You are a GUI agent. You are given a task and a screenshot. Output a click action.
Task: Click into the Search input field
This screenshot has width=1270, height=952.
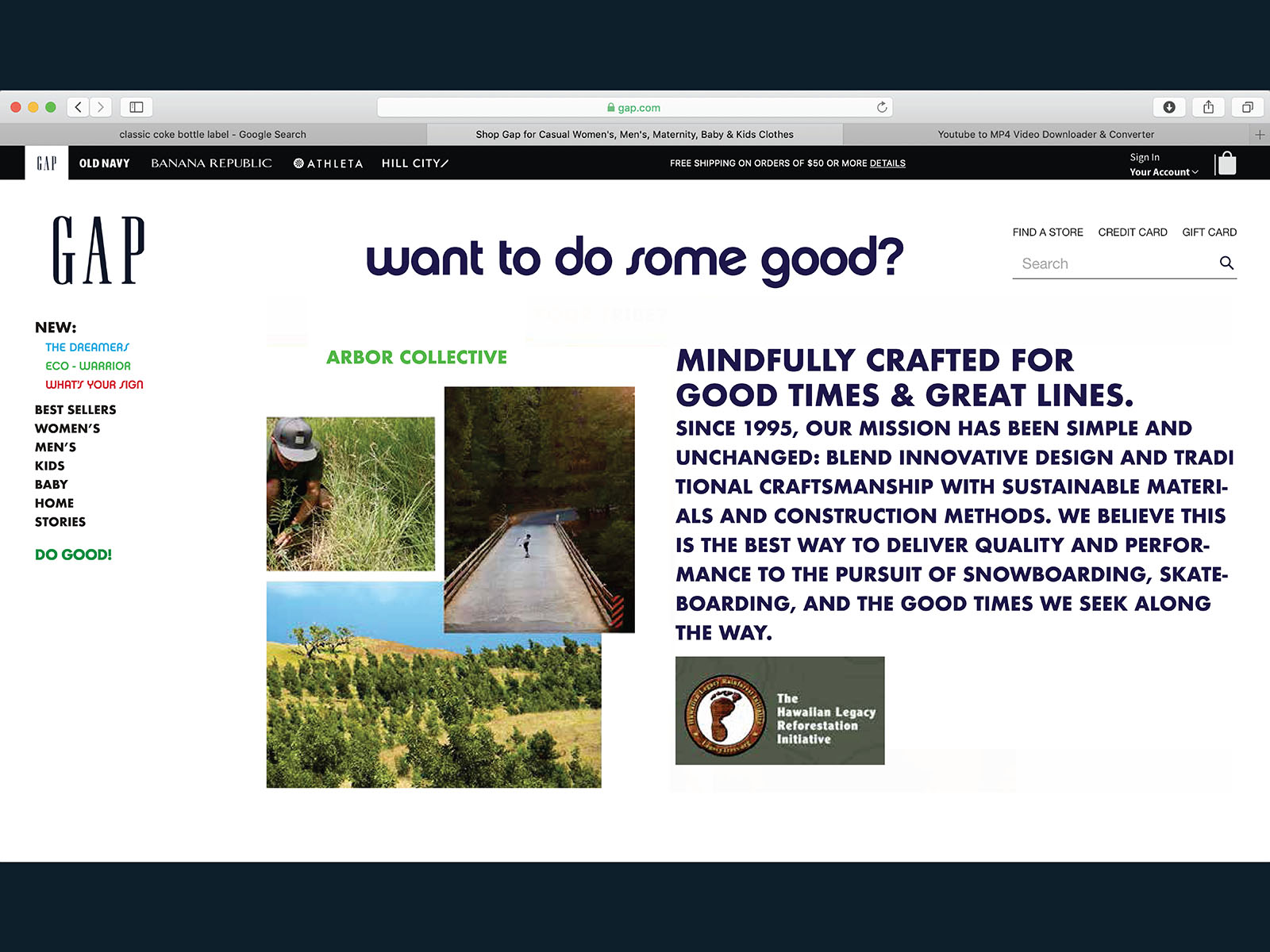(1111, 264)
